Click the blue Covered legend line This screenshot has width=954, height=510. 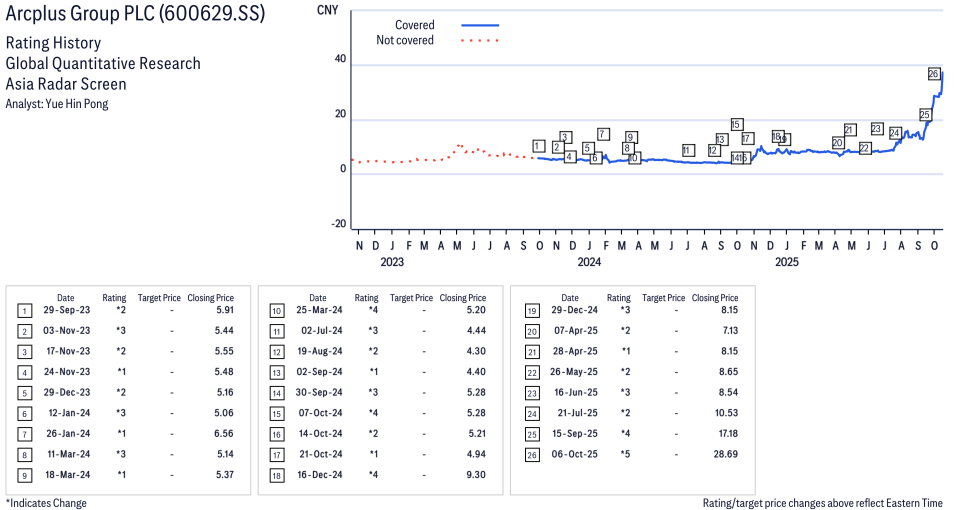coord(479,25)
